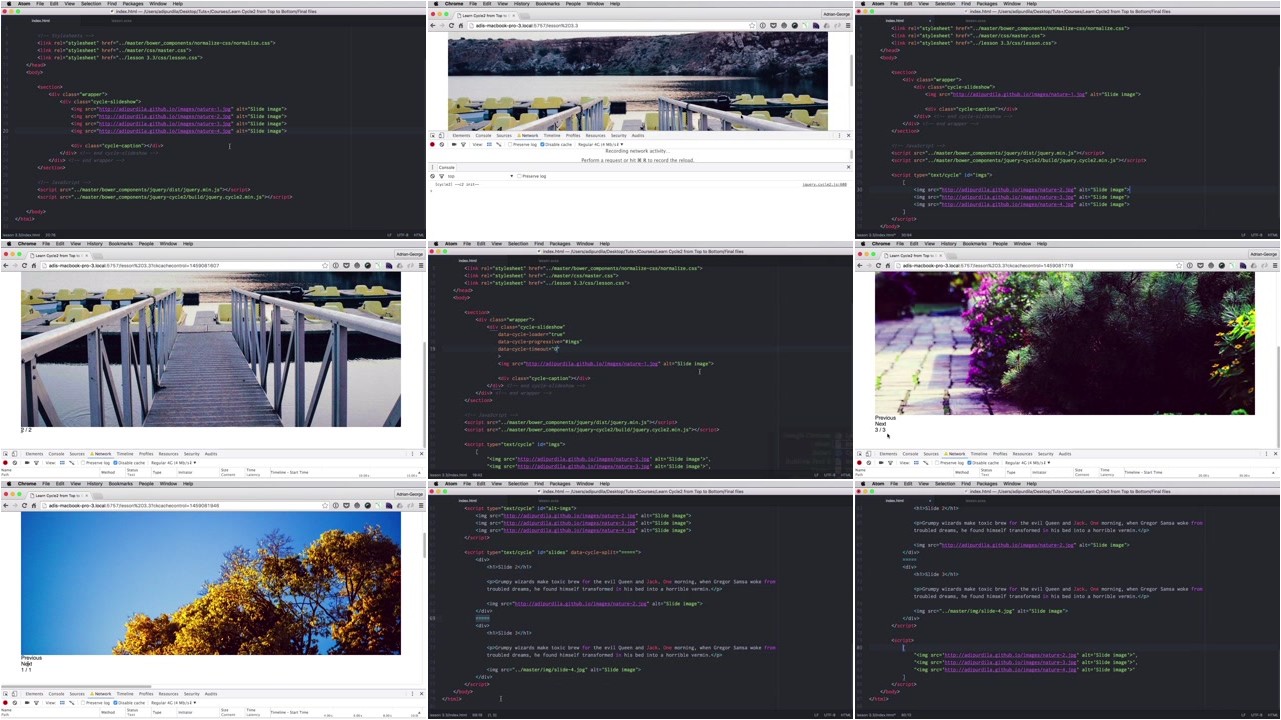
Task: Click Previous link under autumn tree photo
Action: [x=31, y=658]
